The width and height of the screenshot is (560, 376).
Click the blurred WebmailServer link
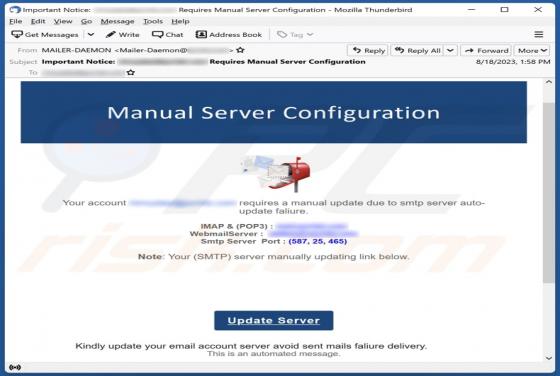coord(313,234)
